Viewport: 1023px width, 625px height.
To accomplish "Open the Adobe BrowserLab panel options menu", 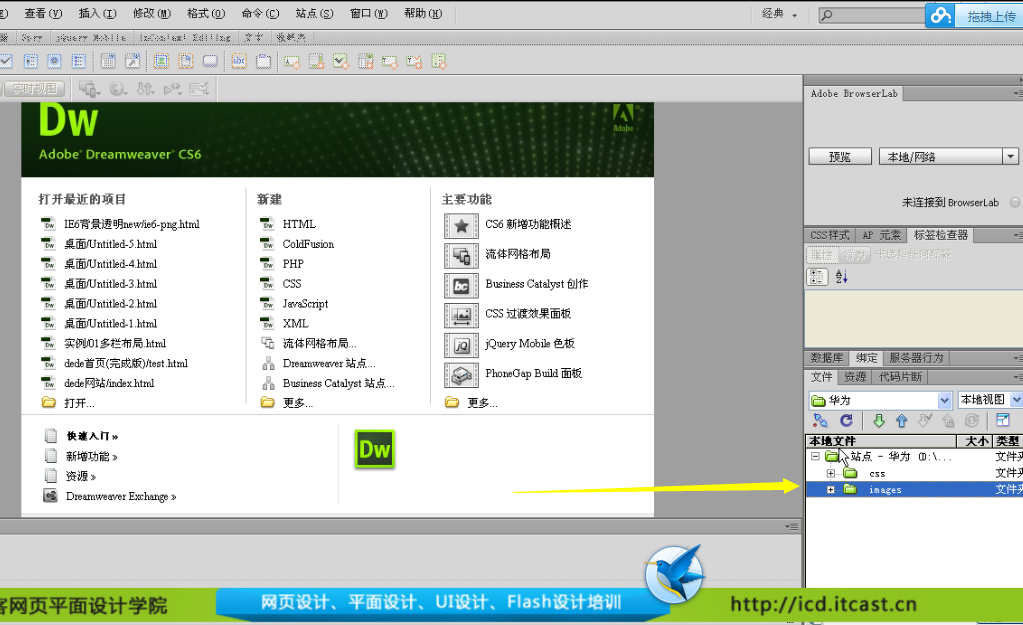I will (x=1018, y=93).
